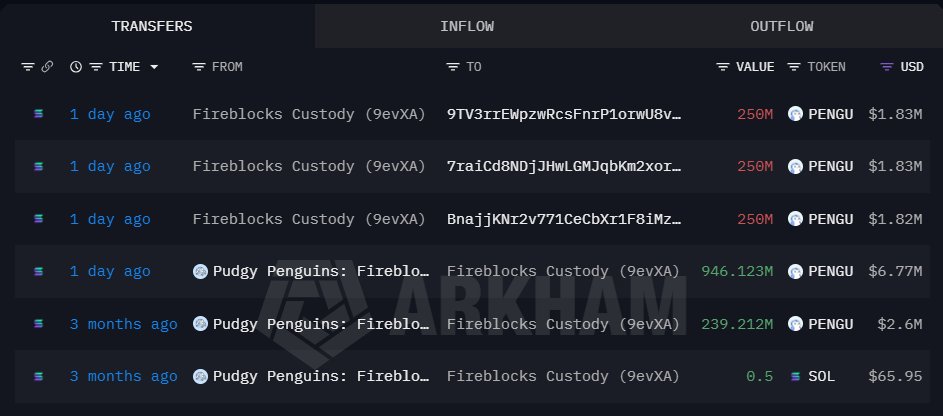Viewport: 943px width, 416px height.
Task: Open address 9TV3rrEWpzwRcsFnrP1orwU8v
Action: coord(564,114)
